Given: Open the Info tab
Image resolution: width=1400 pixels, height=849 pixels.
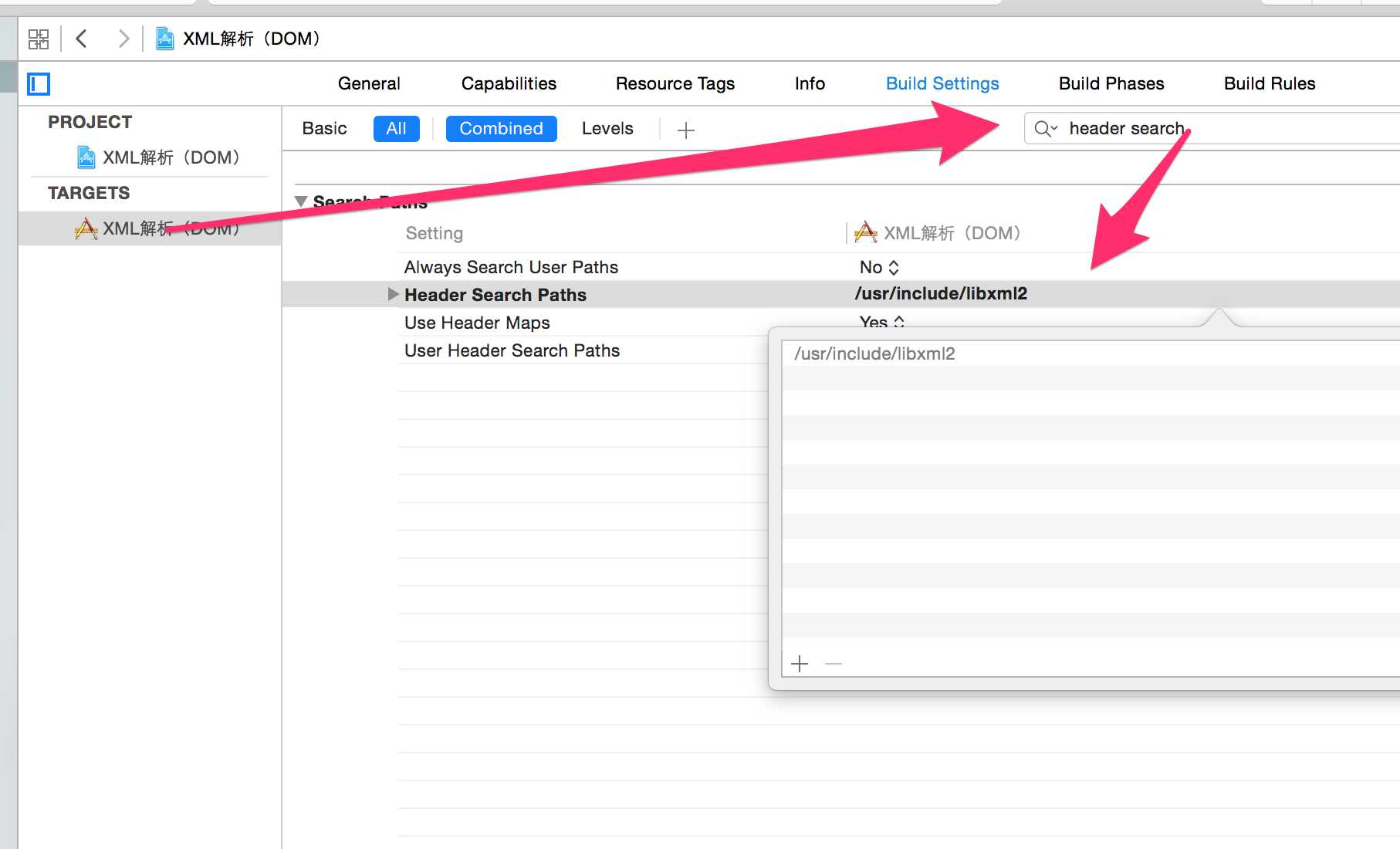Looking at the screenshot, I should (x=810, y=83).
